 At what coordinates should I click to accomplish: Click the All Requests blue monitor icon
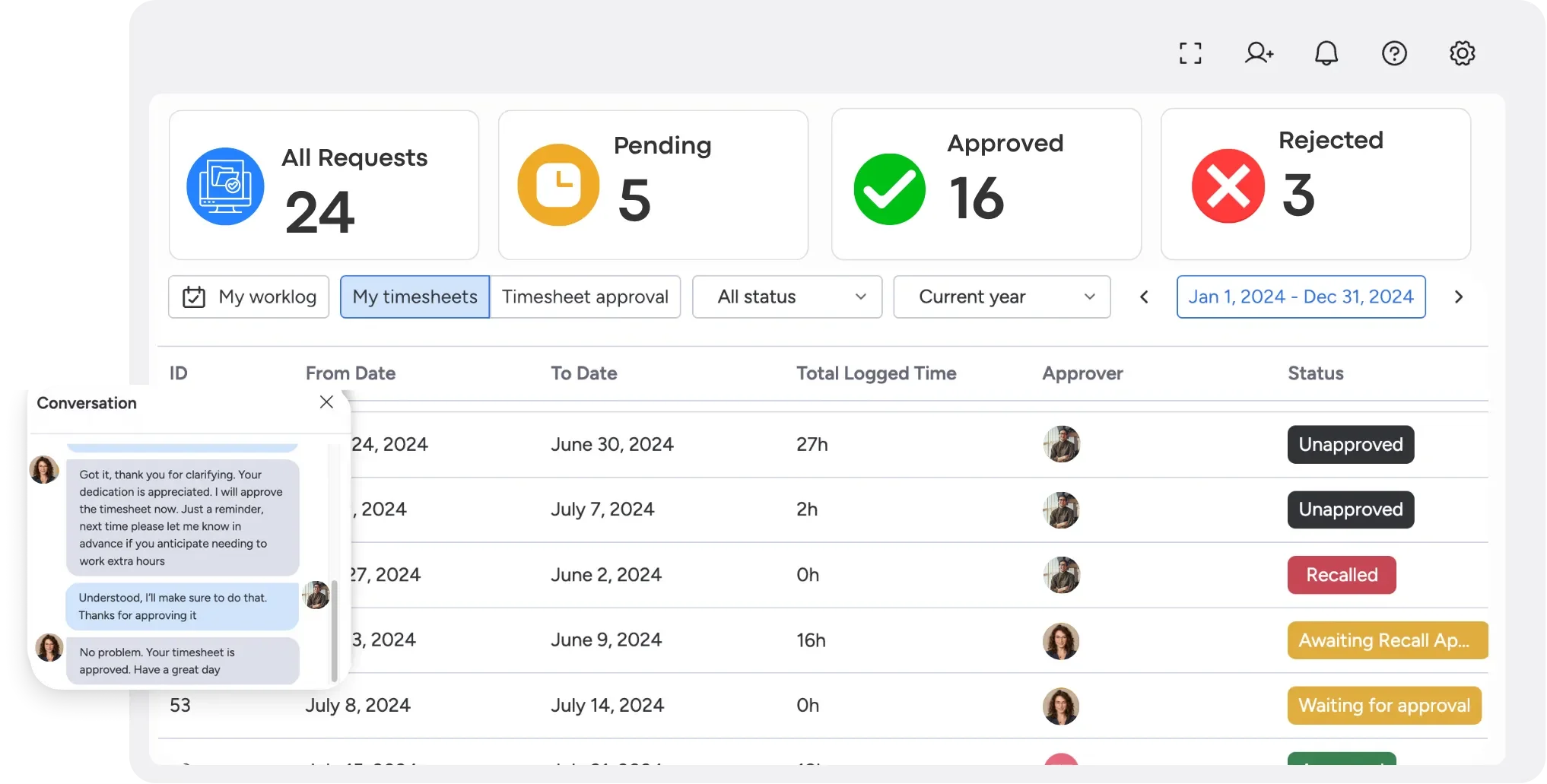click(x=225, y=186)
